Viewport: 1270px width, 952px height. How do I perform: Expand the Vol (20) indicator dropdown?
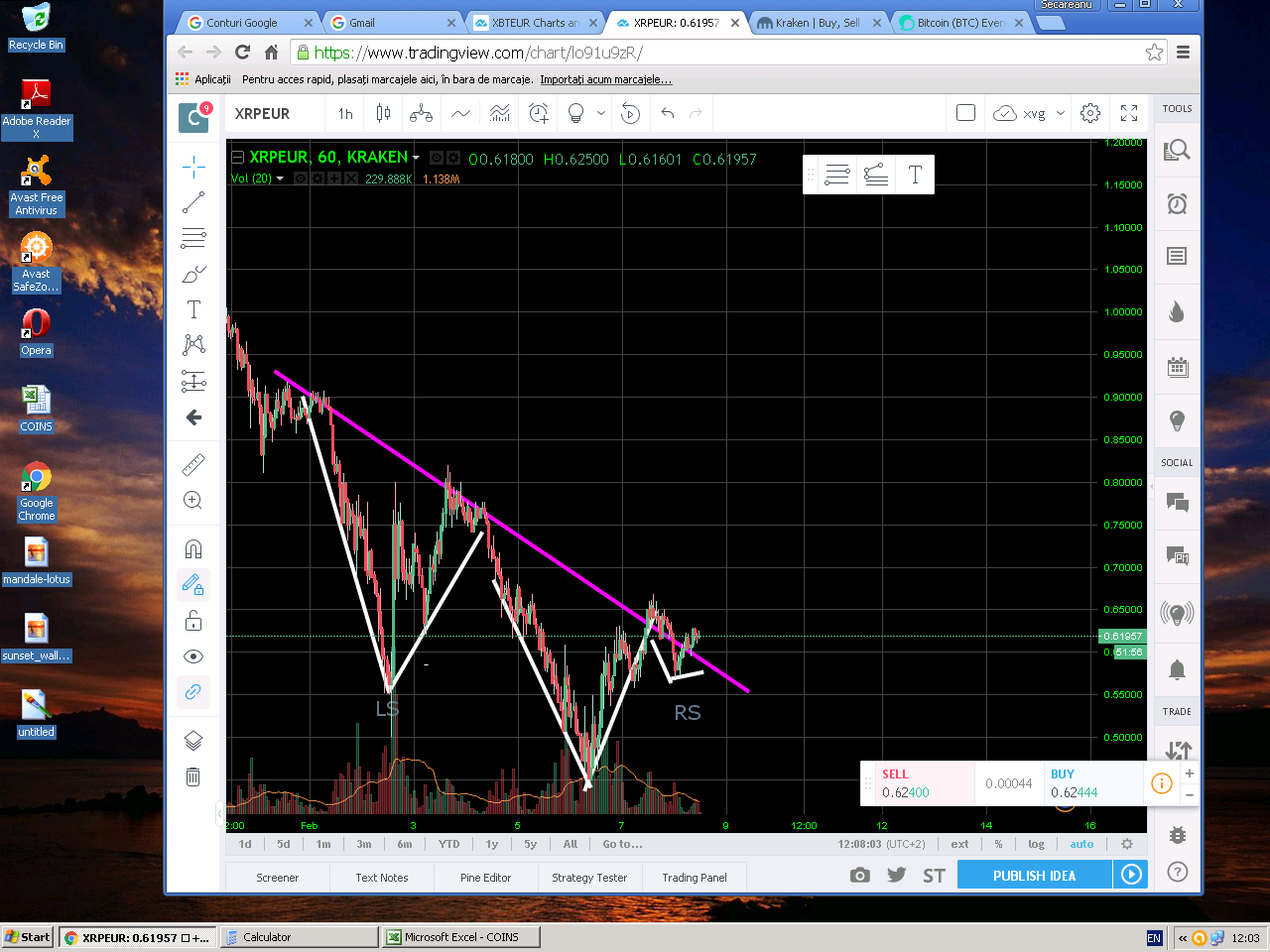[x=280, y=178]
